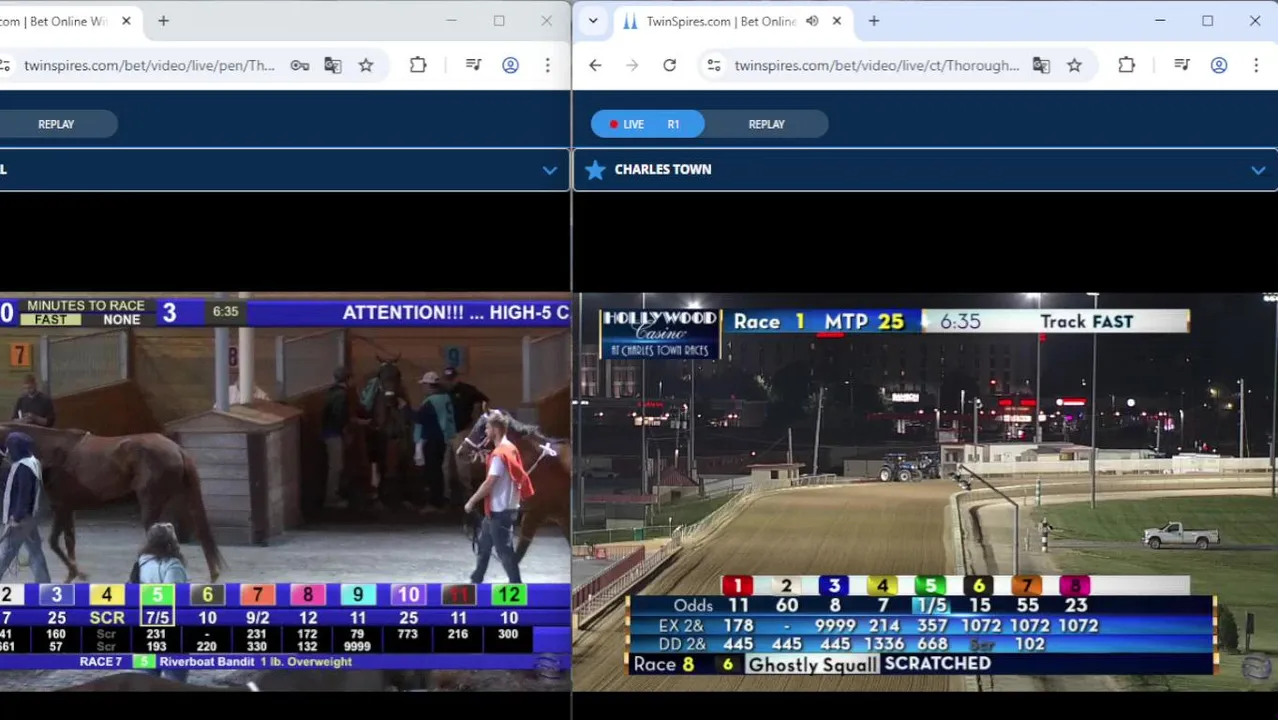
Task: Open the profile avatar icon in right window
Action: click(1219, 66)
